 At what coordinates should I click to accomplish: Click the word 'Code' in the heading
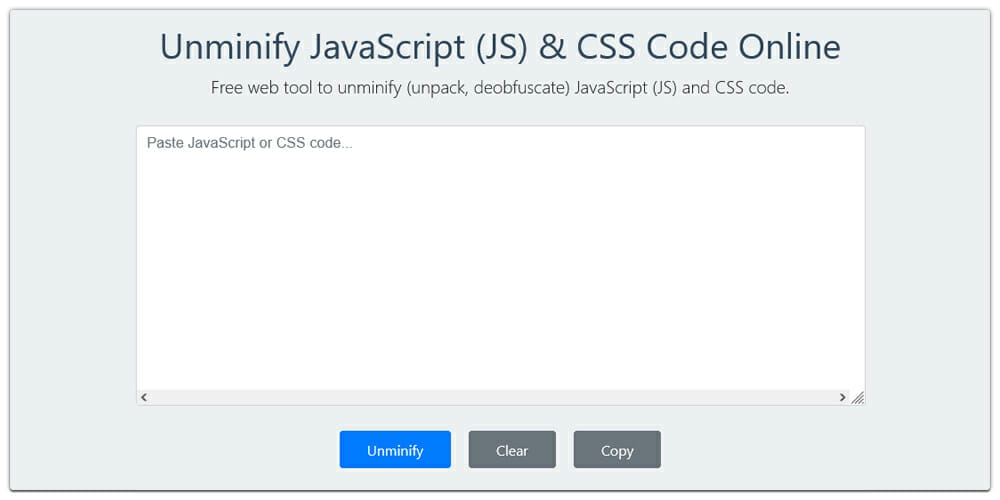tap(695, 47)
